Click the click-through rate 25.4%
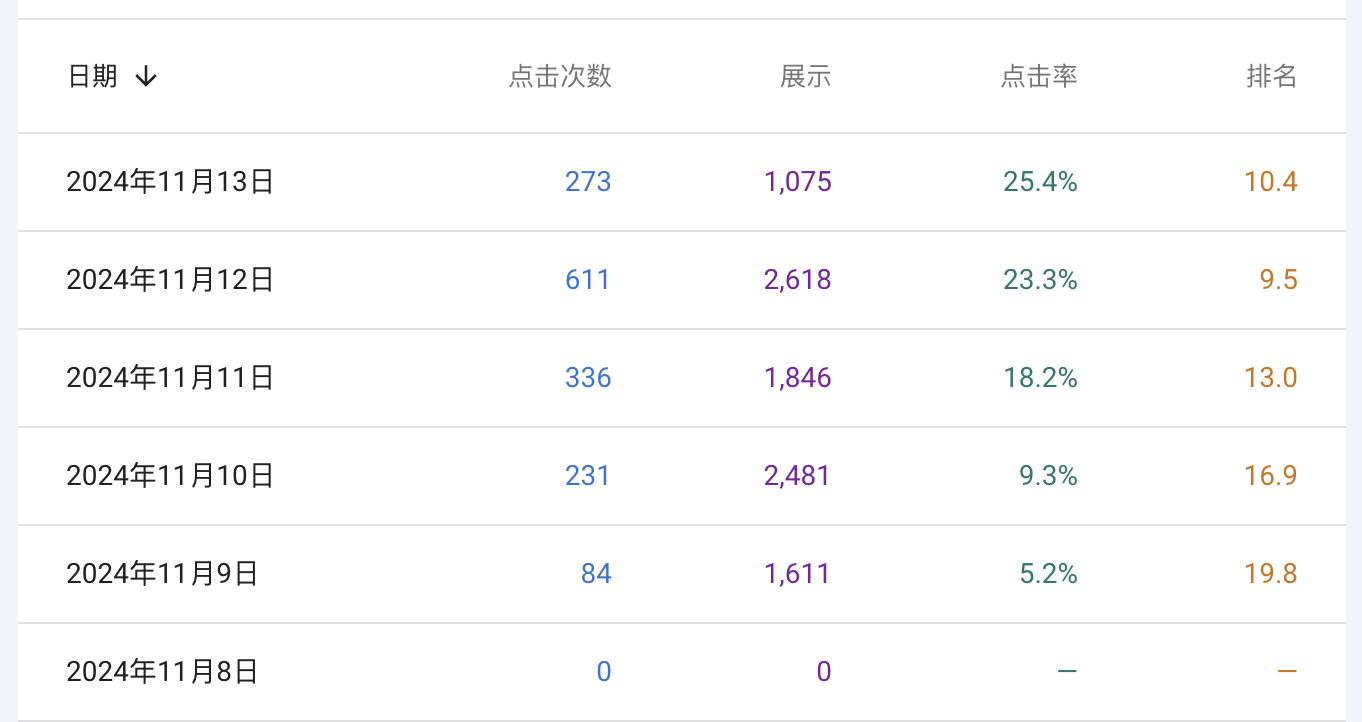The height and width of the screenshot is (722, 1362). coord(1040,182)
